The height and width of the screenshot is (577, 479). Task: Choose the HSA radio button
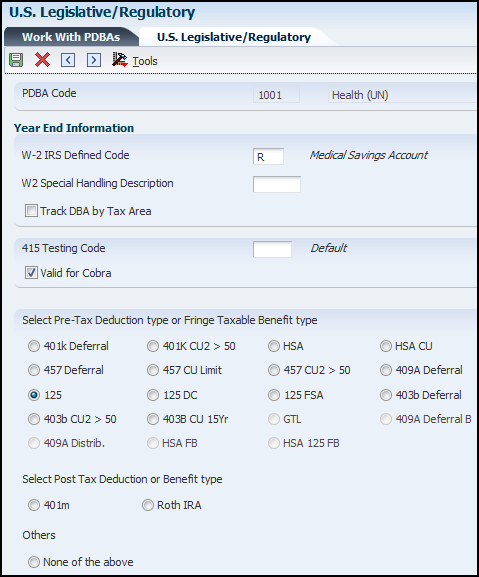pos(274,346)
